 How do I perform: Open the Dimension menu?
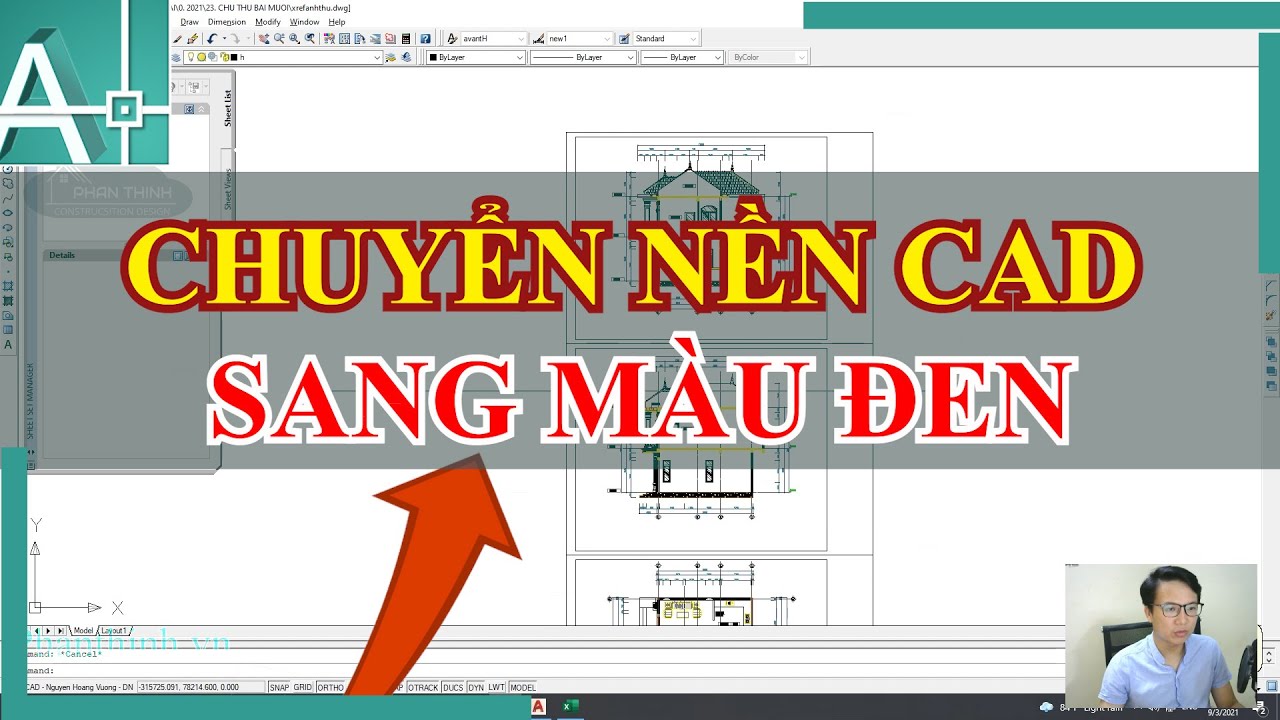[x=227, y=22]
